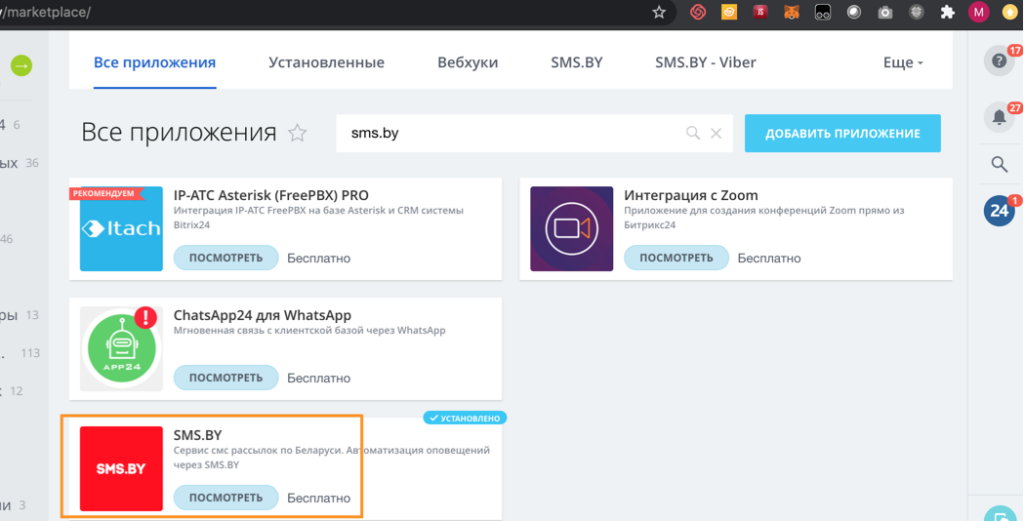Open the red JS browser extension
This screenshot has width=1024, height=521.
point(760,12)
